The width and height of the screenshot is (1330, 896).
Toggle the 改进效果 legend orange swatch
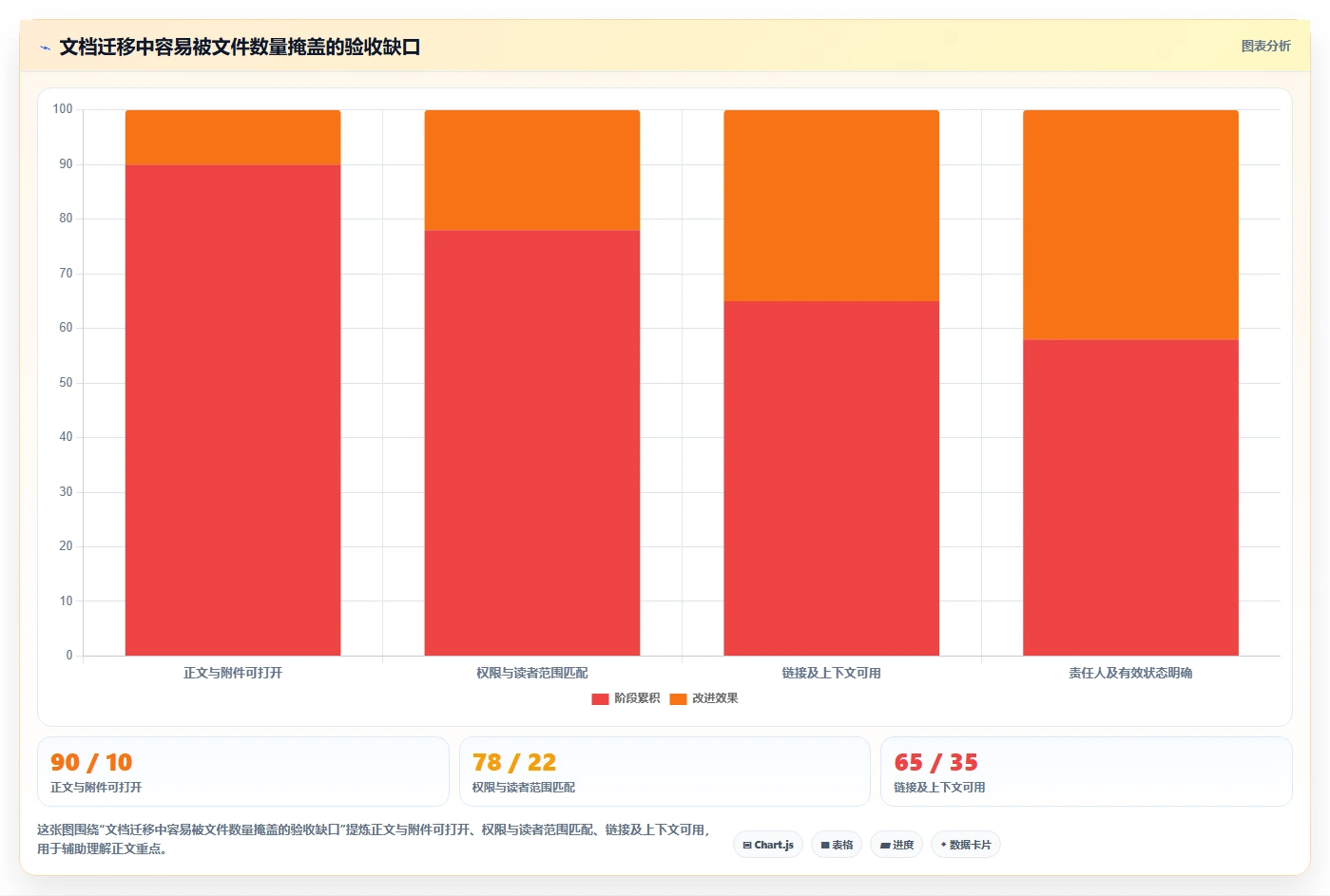point(678,698)
